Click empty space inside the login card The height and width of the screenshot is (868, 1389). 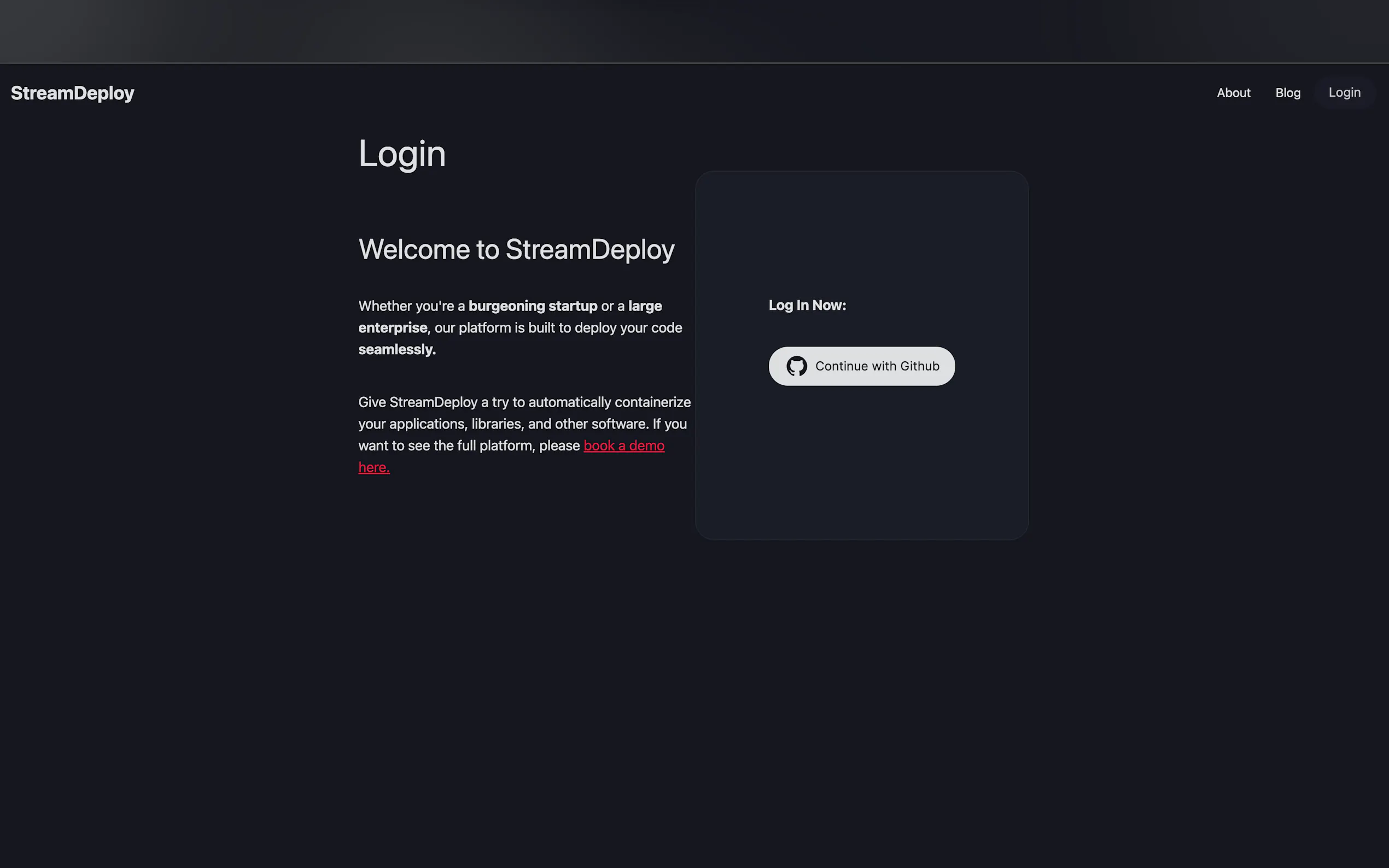tap(861, 471)
